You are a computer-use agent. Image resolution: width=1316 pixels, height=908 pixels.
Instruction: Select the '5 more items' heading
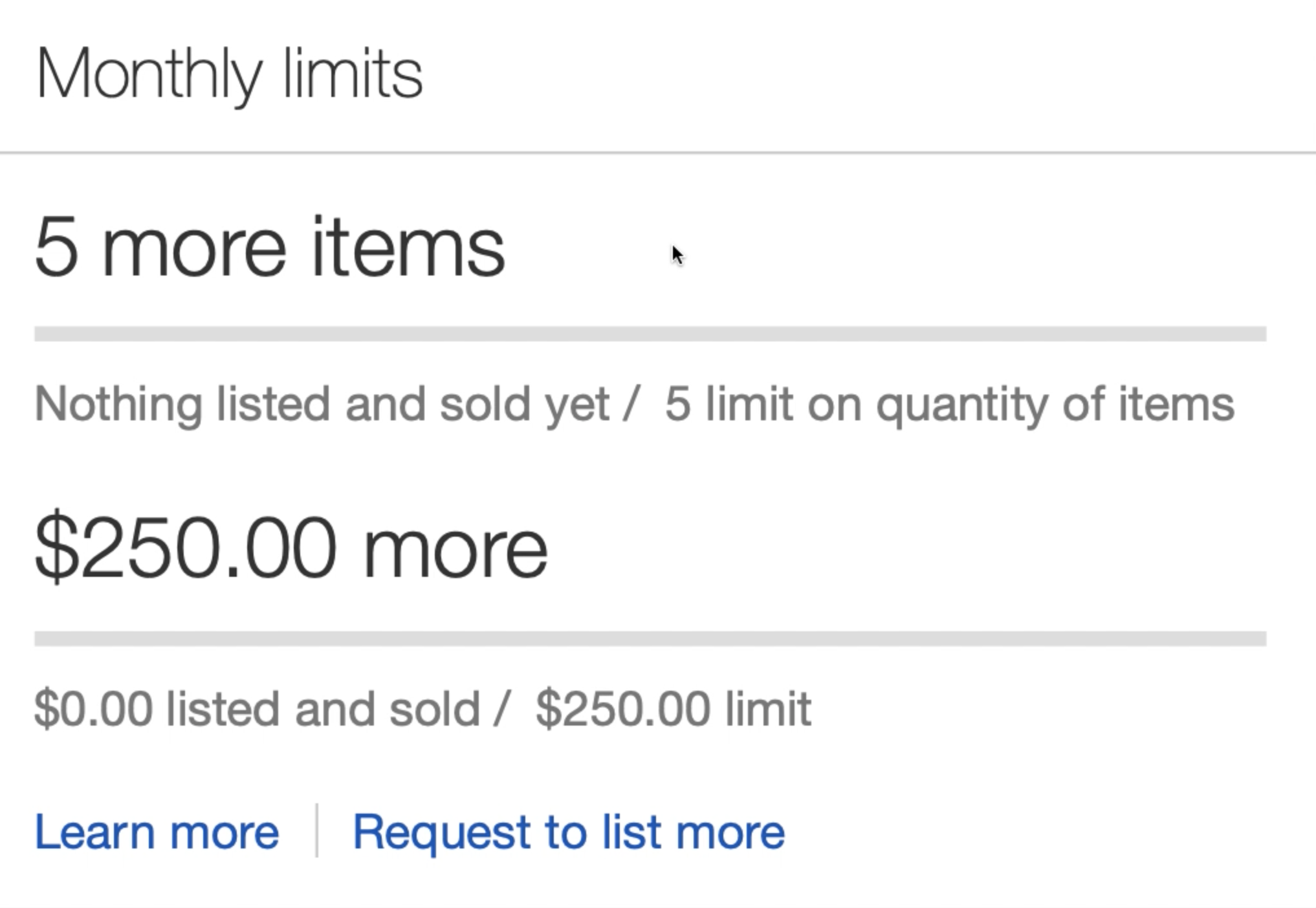pos(269,248)
